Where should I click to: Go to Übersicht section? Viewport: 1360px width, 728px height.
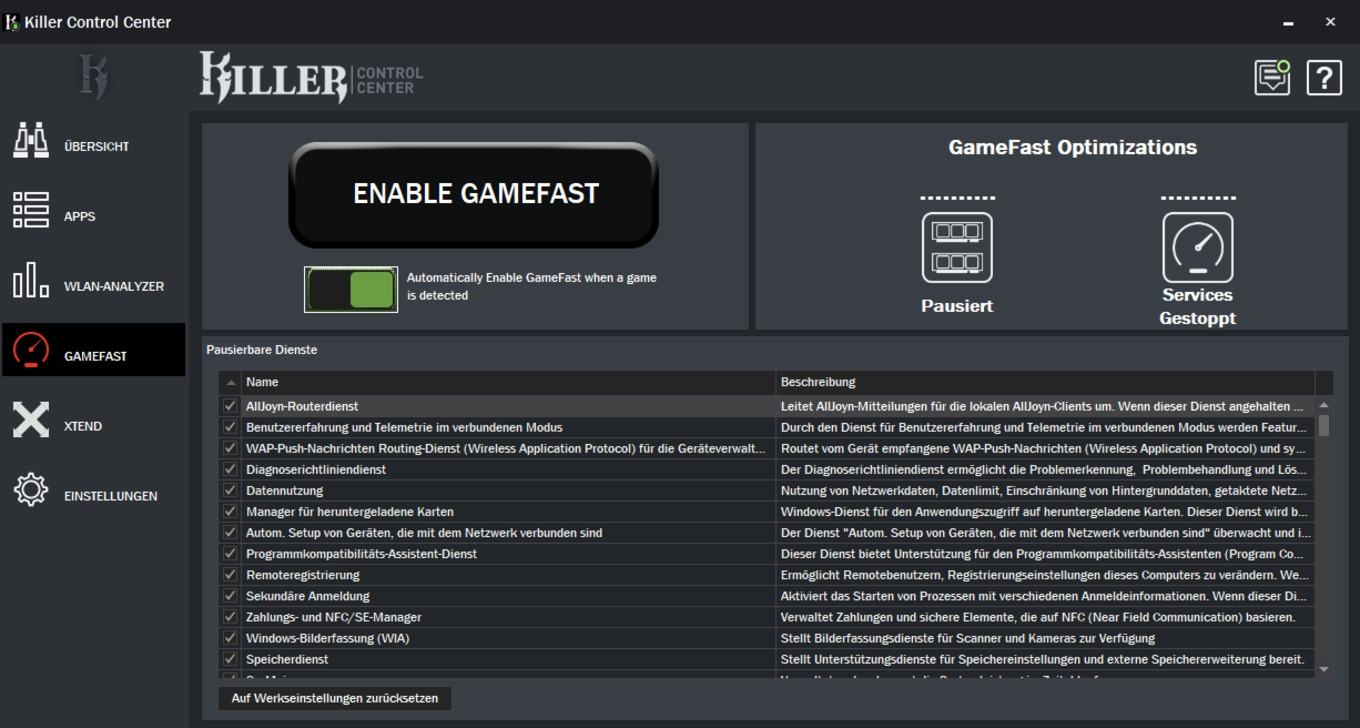click(x=96, y=146)
